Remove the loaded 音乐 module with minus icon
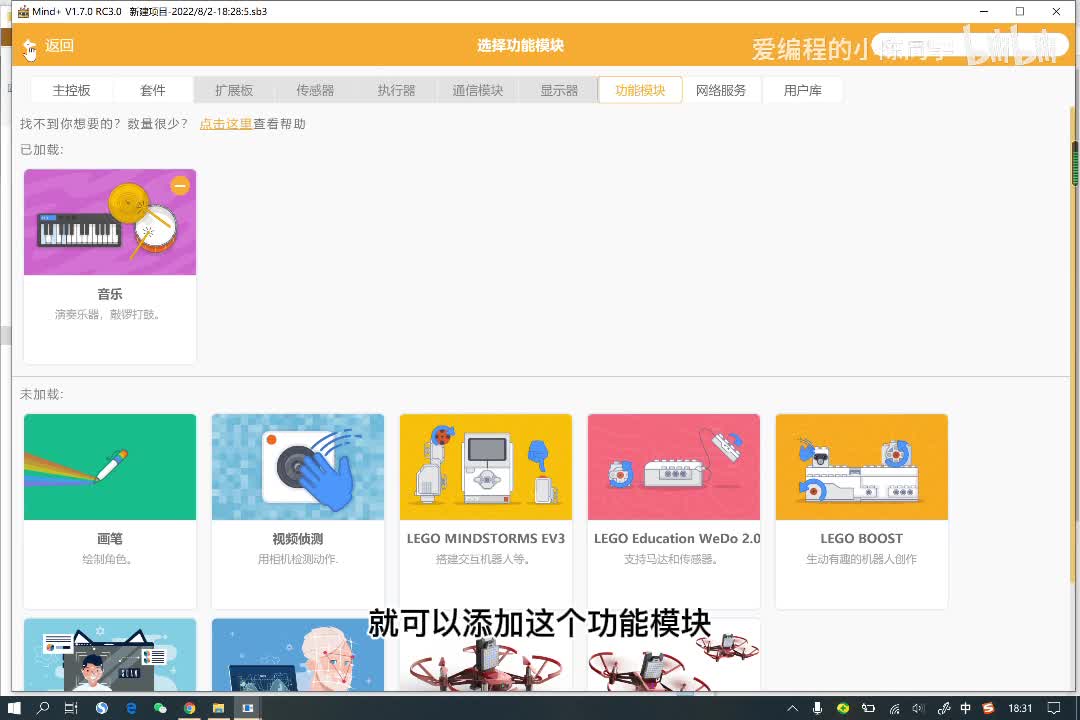This screenshot has width=1080, height=720. [x=180, y=185]
